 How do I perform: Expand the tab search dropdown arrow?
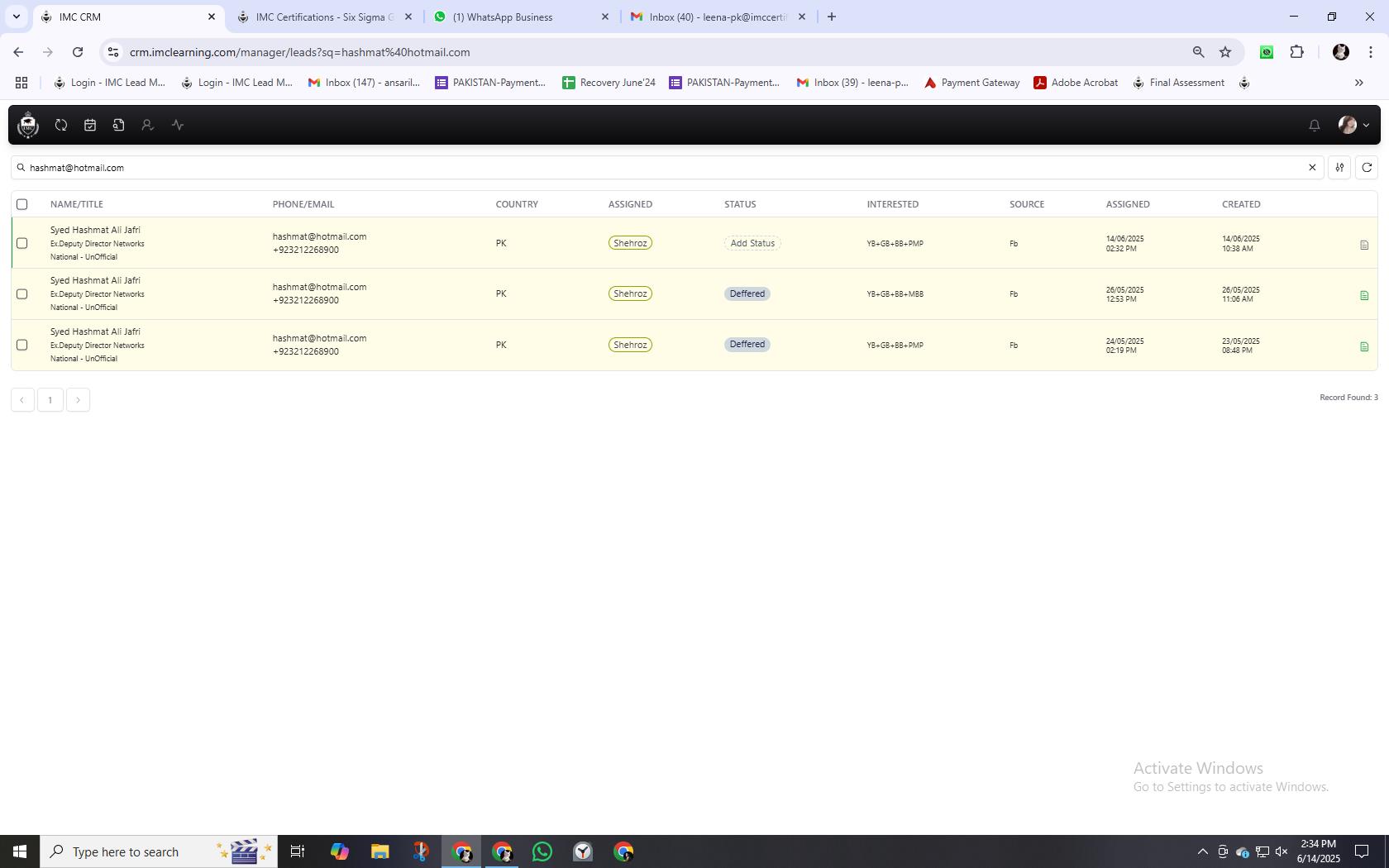click(16, 17)
